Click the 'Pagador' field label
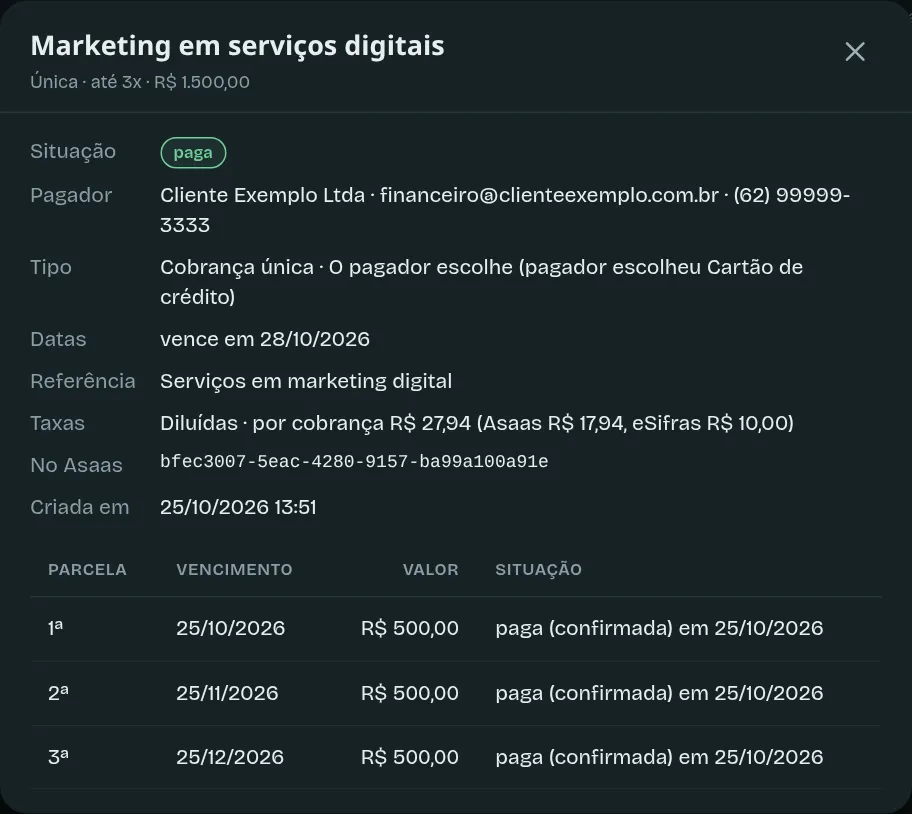Viewport: 912px width, 814px height. coord(71,195)
